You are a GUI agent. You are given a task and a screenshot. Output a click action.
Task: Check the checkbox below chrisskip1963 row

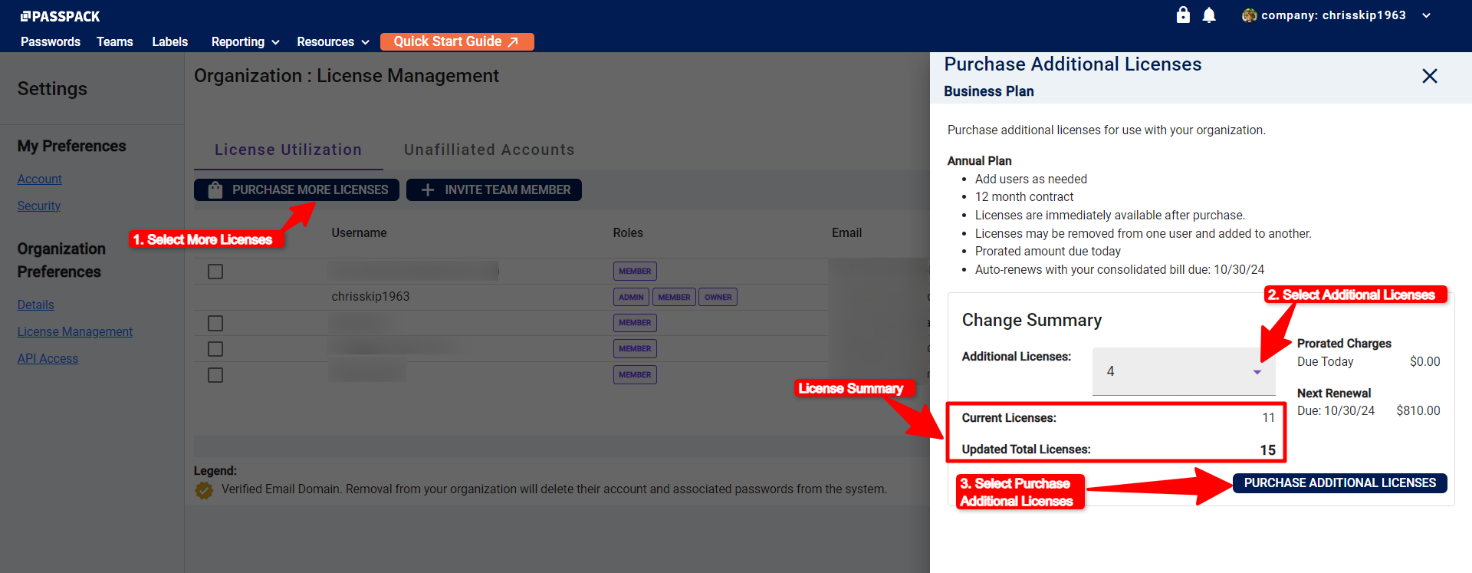(x=215, y=323)
